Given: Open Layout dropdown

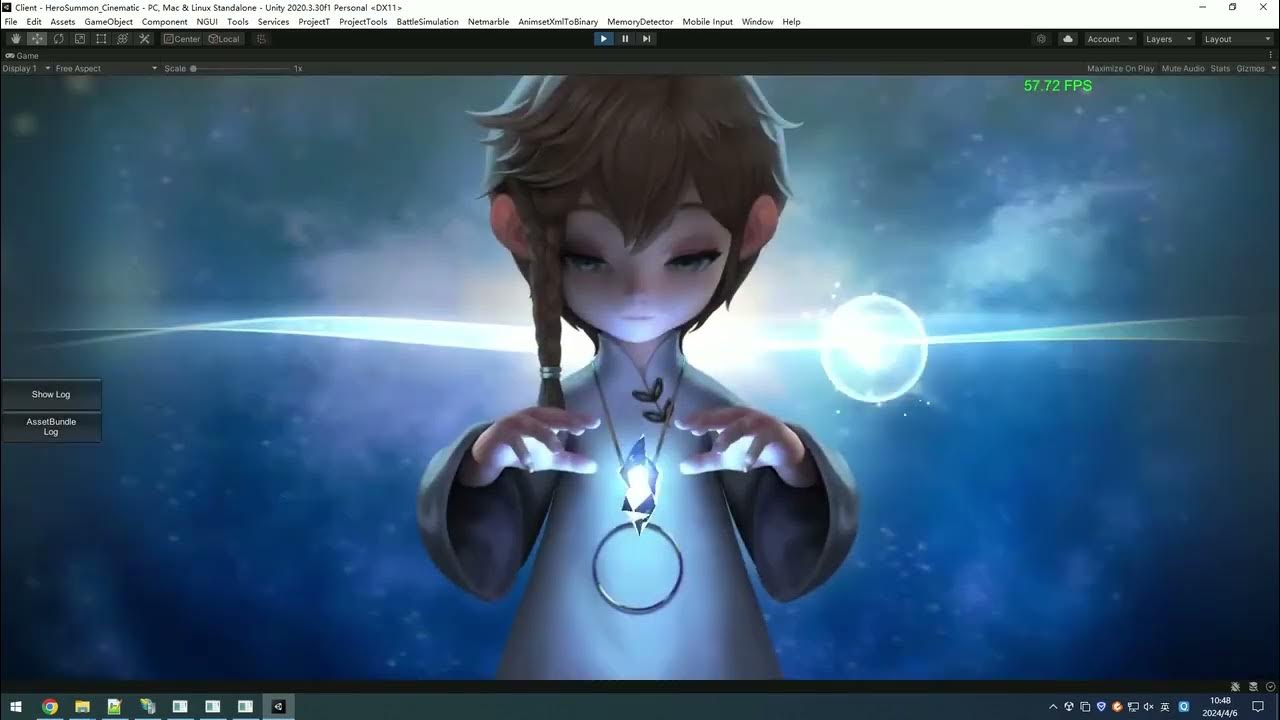Looking at the screenshot, I should 1237,39.
